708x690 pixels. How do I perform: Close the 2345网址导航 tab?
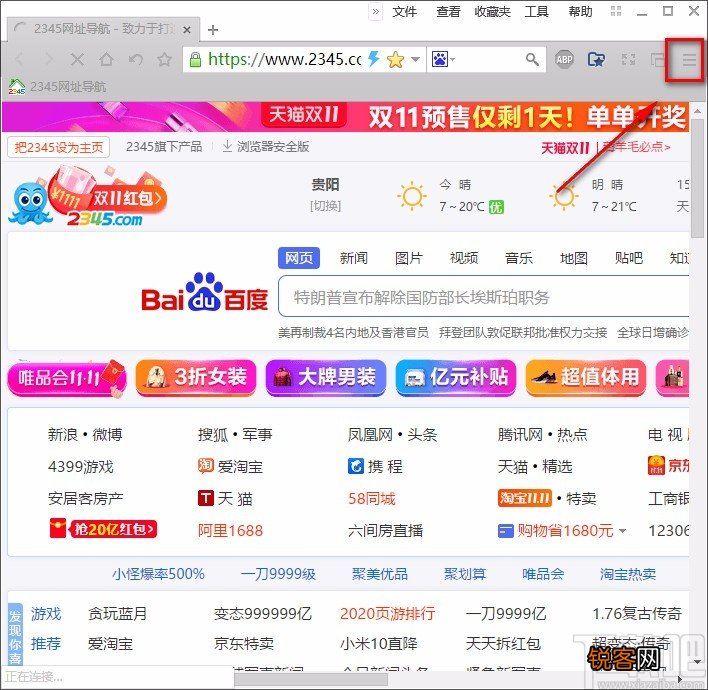point(187,30)
